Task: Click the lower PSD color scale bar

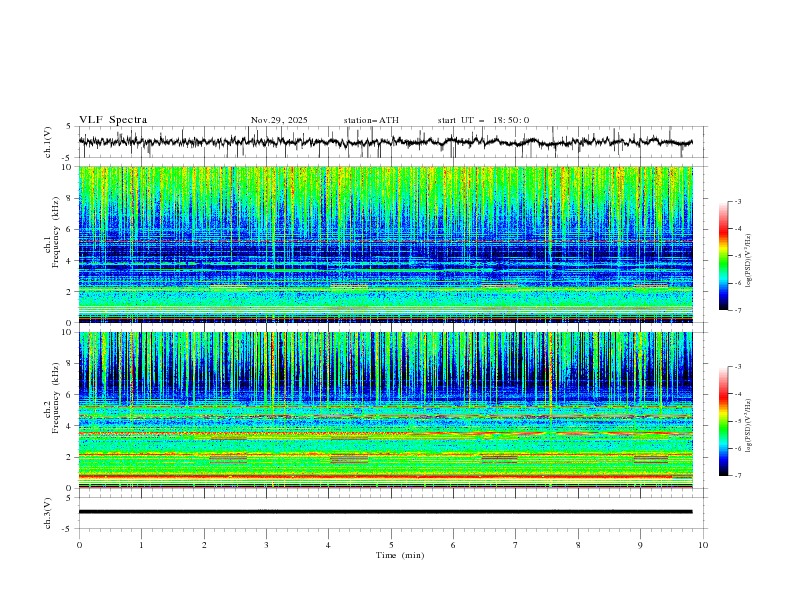Action: tap(723, 421)
